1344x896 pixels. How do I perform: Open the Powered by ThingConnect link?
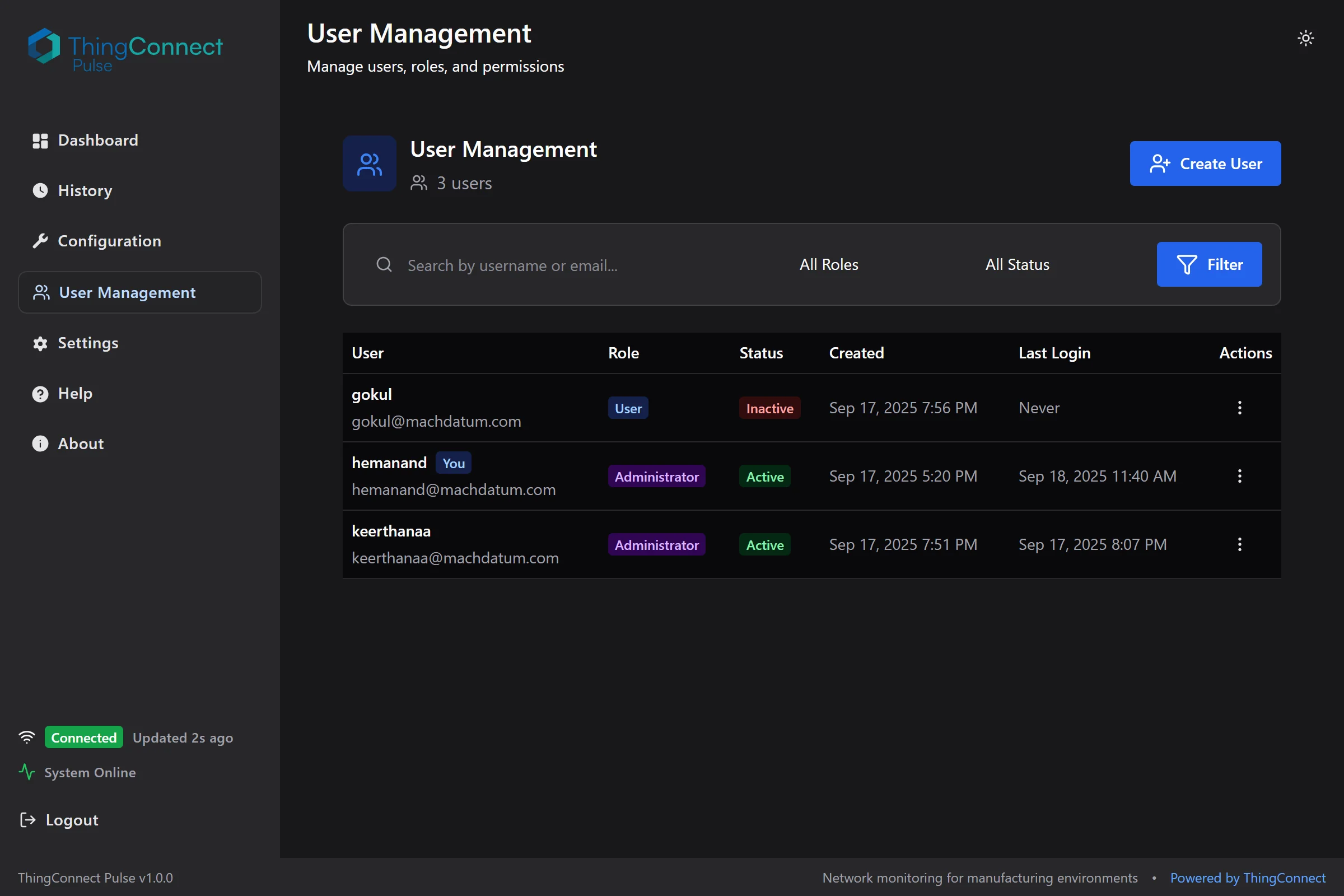[1248, 878]
